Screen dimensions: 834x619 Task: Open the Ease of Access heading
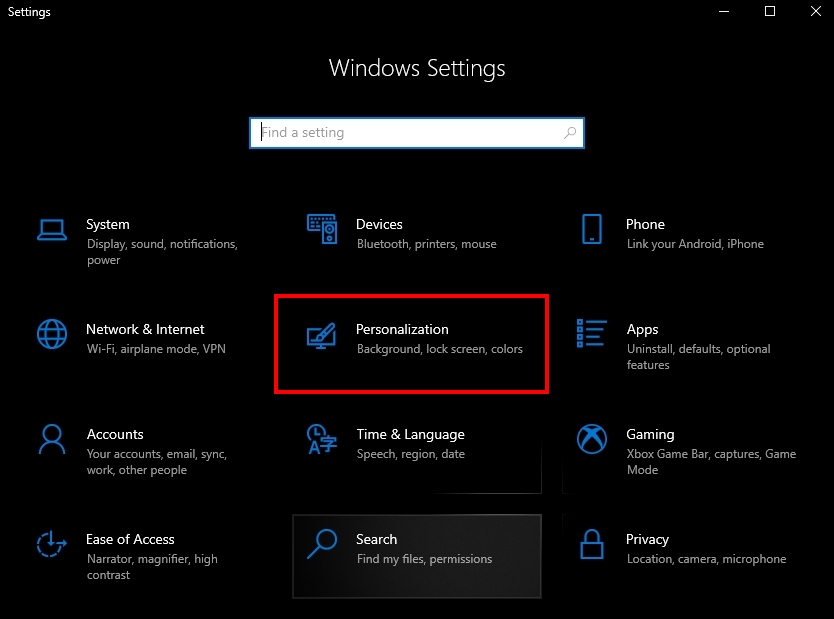tap(130, 539)
